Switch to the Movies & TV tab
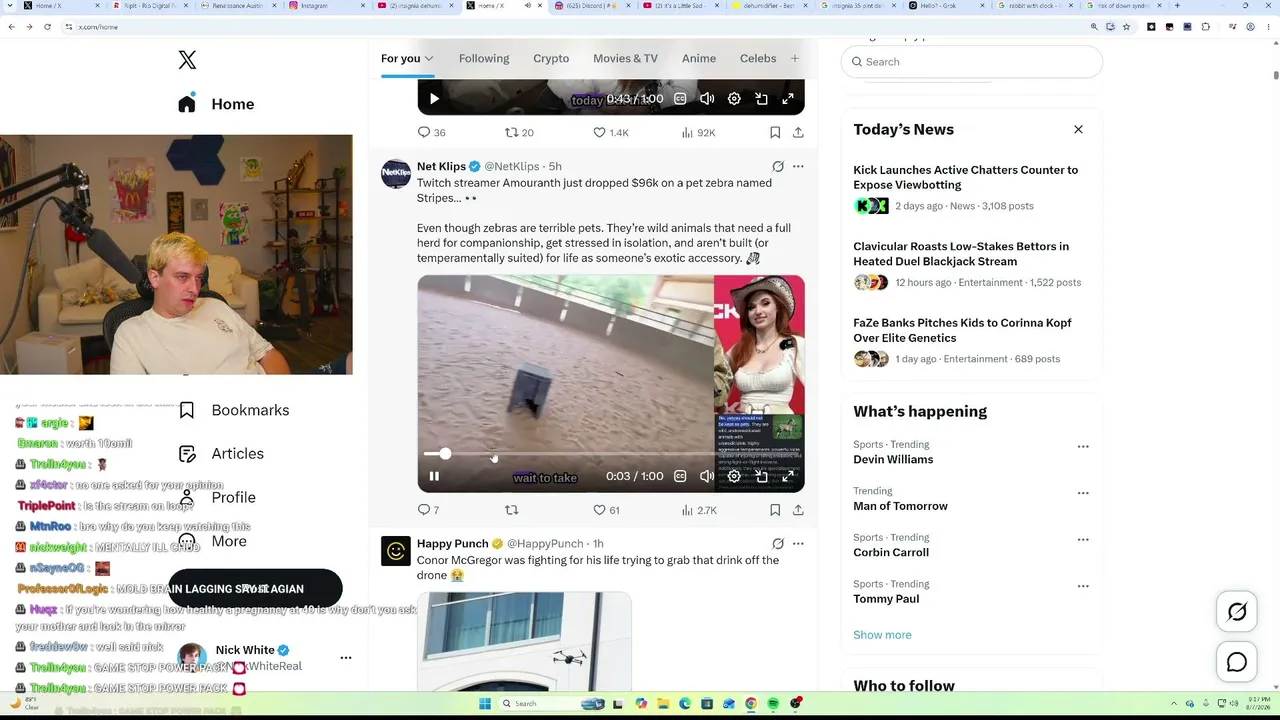 tap(625, 58)
